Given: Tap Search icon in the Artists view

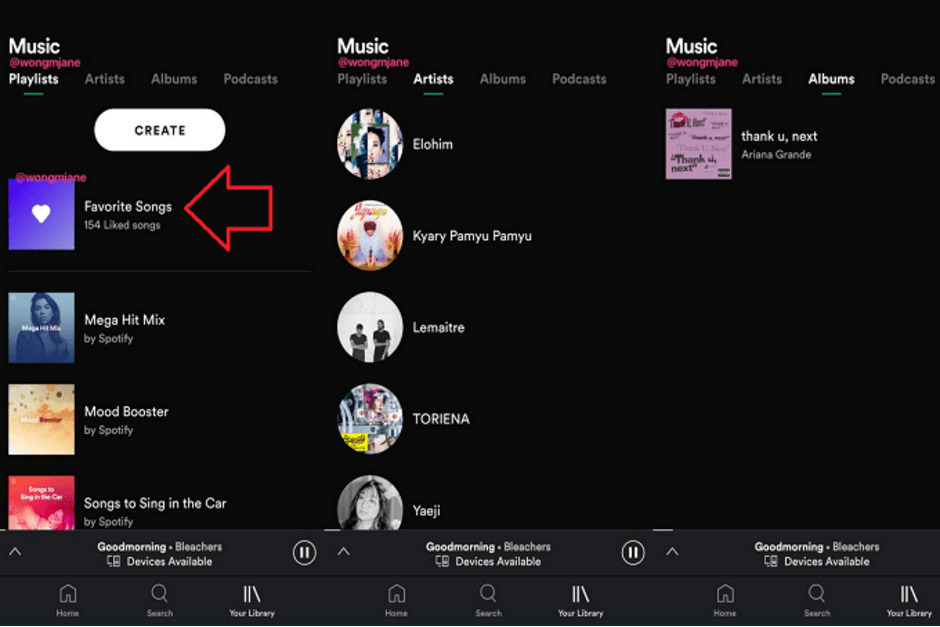Looking at the screenshot, I should point(488,594).
